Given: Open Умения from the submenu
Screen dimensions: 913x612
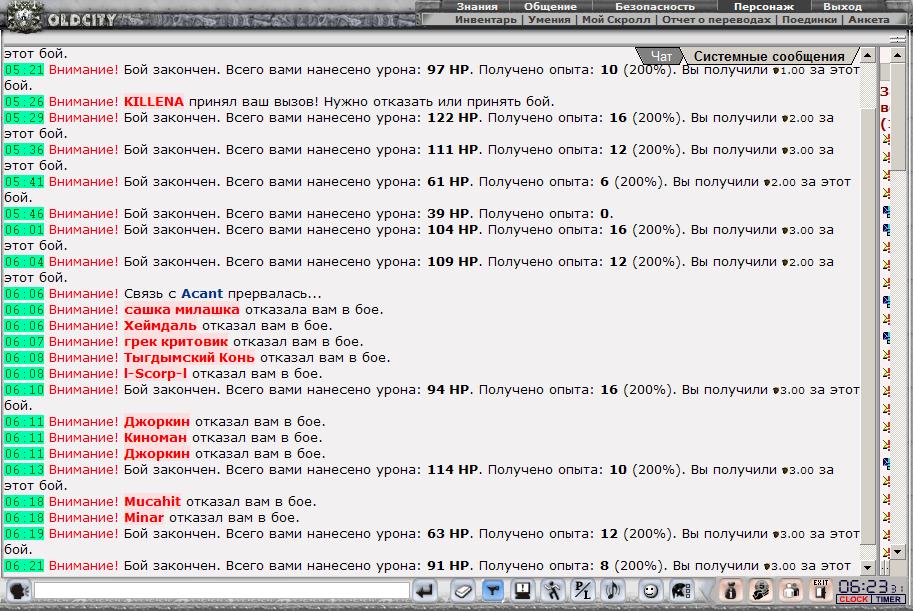Looking at the screenshot, I should 549,19.
